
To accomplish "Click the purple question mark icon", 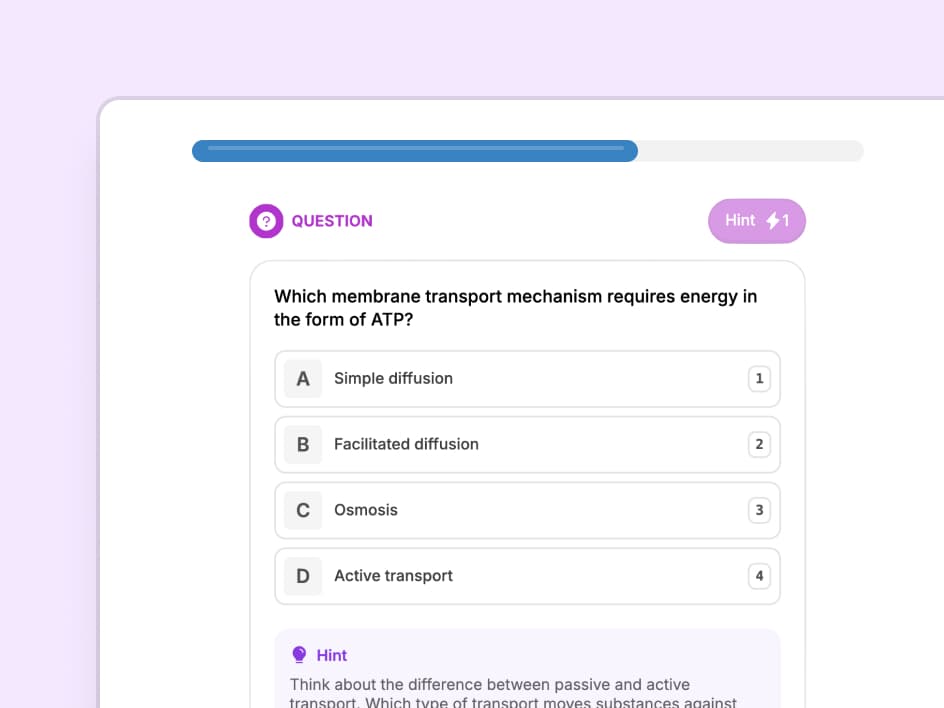I will pyautogui.click(x=266, y=221).
